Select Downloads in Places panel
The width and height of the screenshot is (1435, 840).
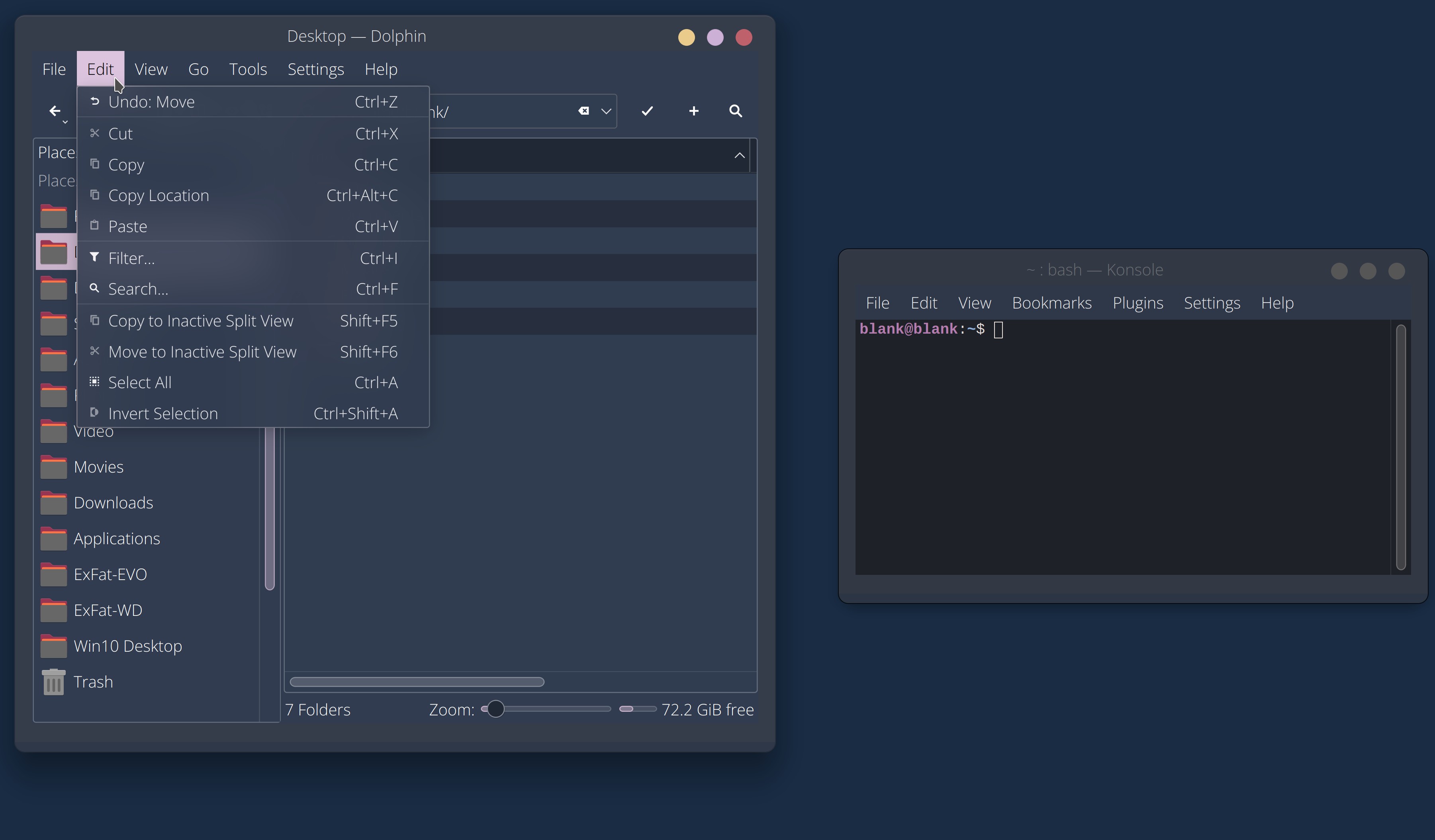[x=147, y=503]
